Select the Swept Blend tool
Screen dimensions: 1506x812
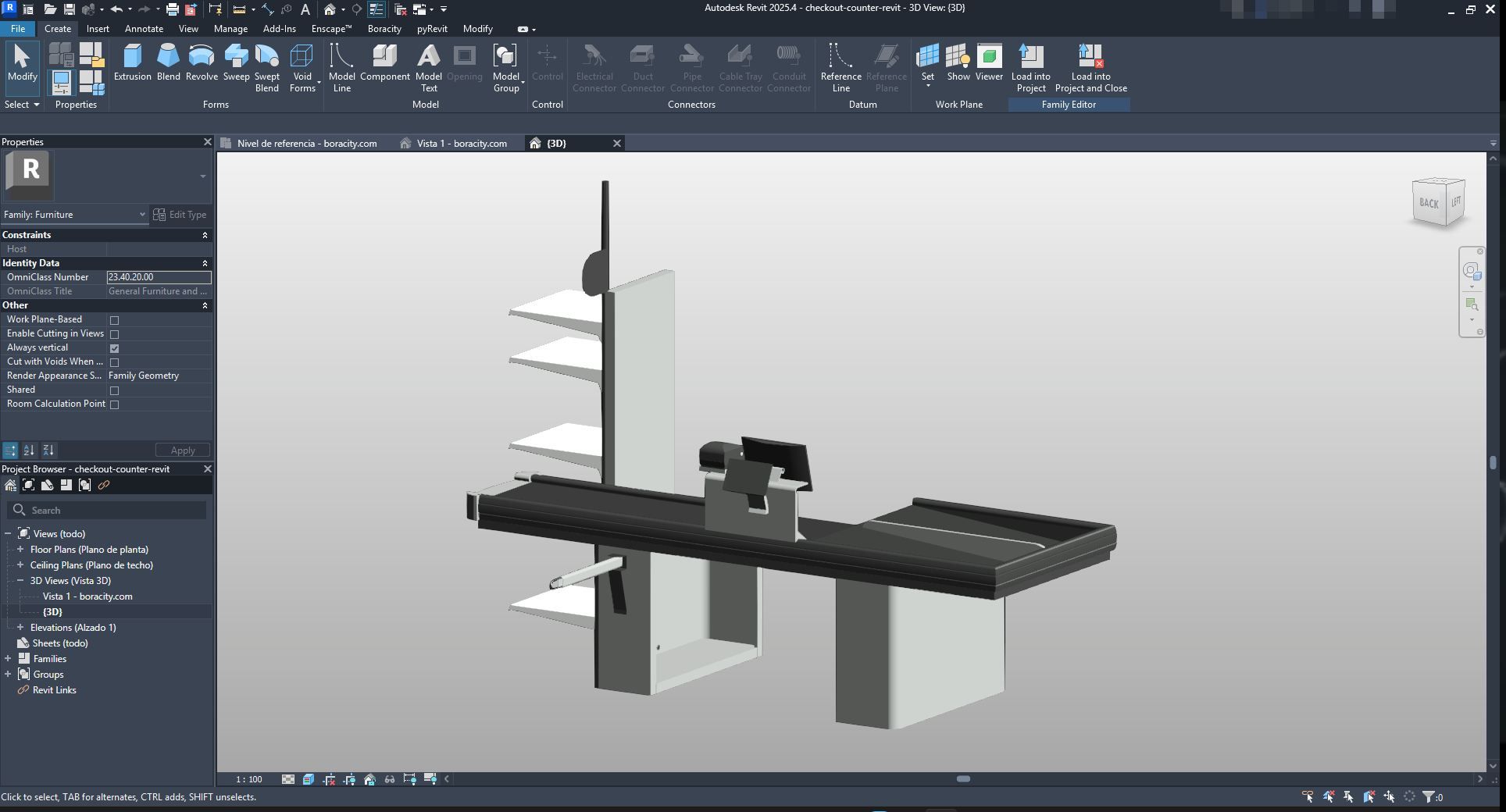[266, 68]
